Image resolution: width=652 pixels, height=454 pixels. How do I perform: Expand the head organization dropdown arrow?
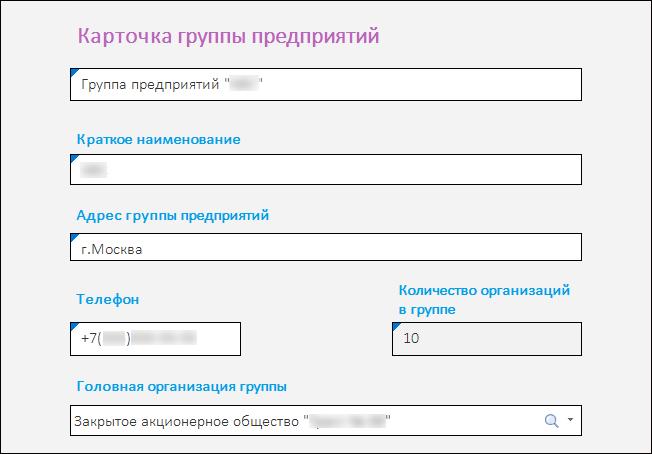tap(570, 421)
